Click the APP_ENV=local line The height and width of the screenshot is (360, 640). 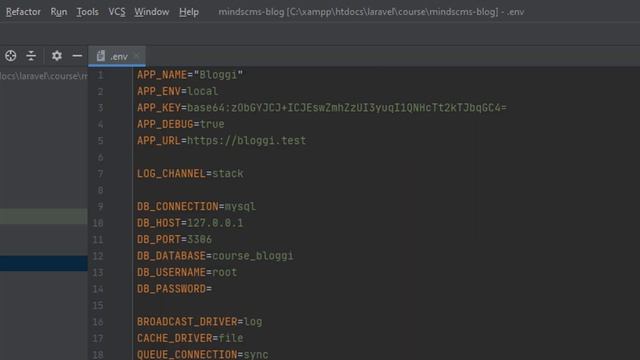(177, 91)
